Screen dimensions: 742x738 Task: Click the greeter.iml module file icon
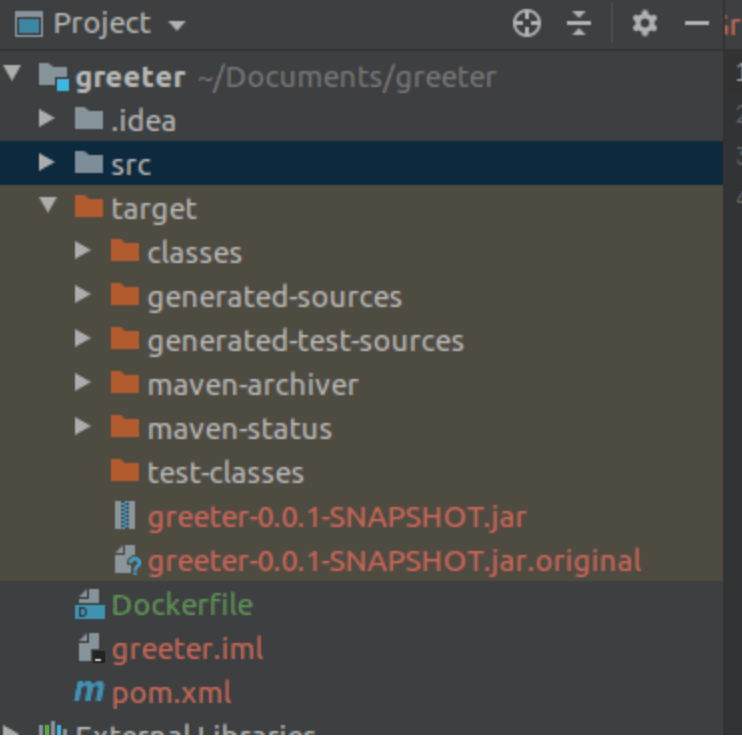[90, 649]
